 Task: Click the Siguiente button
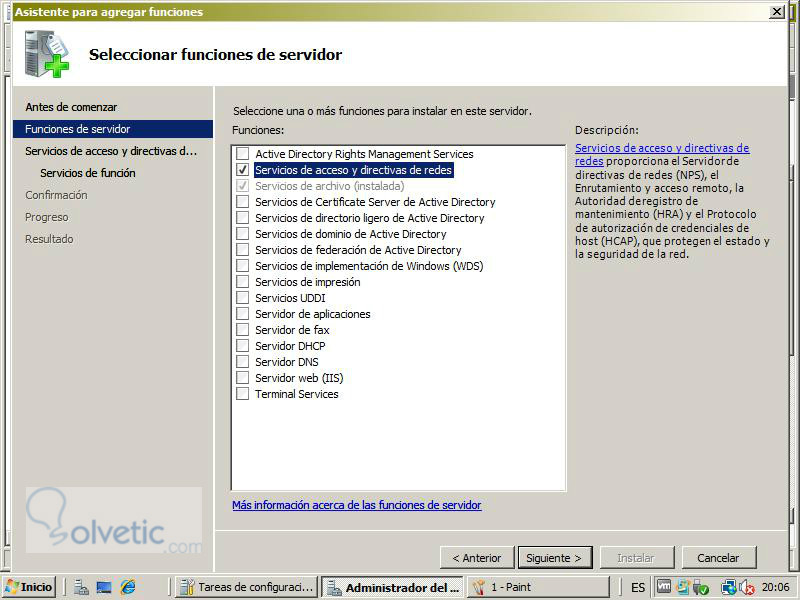point(555,558)
